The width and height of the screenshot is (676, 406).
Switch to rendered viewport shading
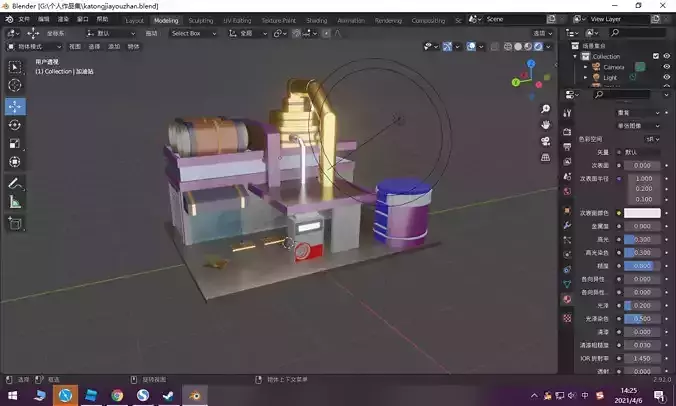coord(538,47)
